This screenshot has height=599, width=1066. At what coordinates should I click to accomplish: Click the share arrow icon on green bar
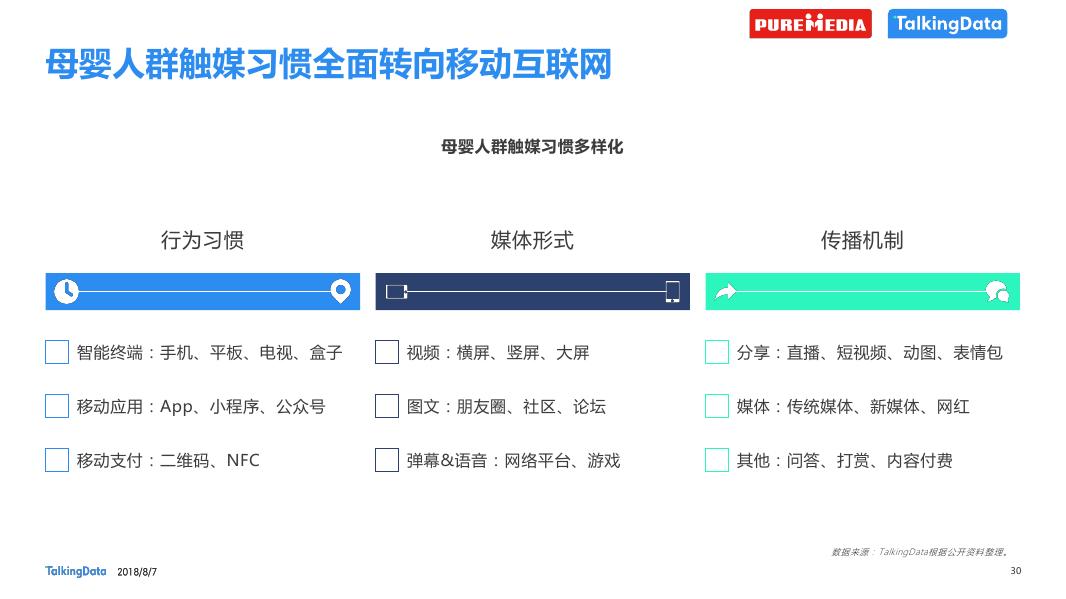tap(725, 292)
